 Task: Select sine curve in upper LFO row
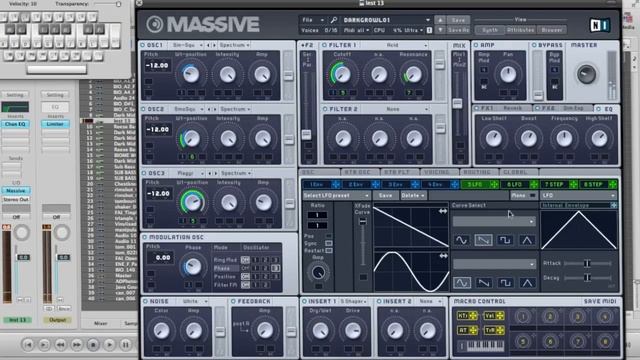pos(462,240)
